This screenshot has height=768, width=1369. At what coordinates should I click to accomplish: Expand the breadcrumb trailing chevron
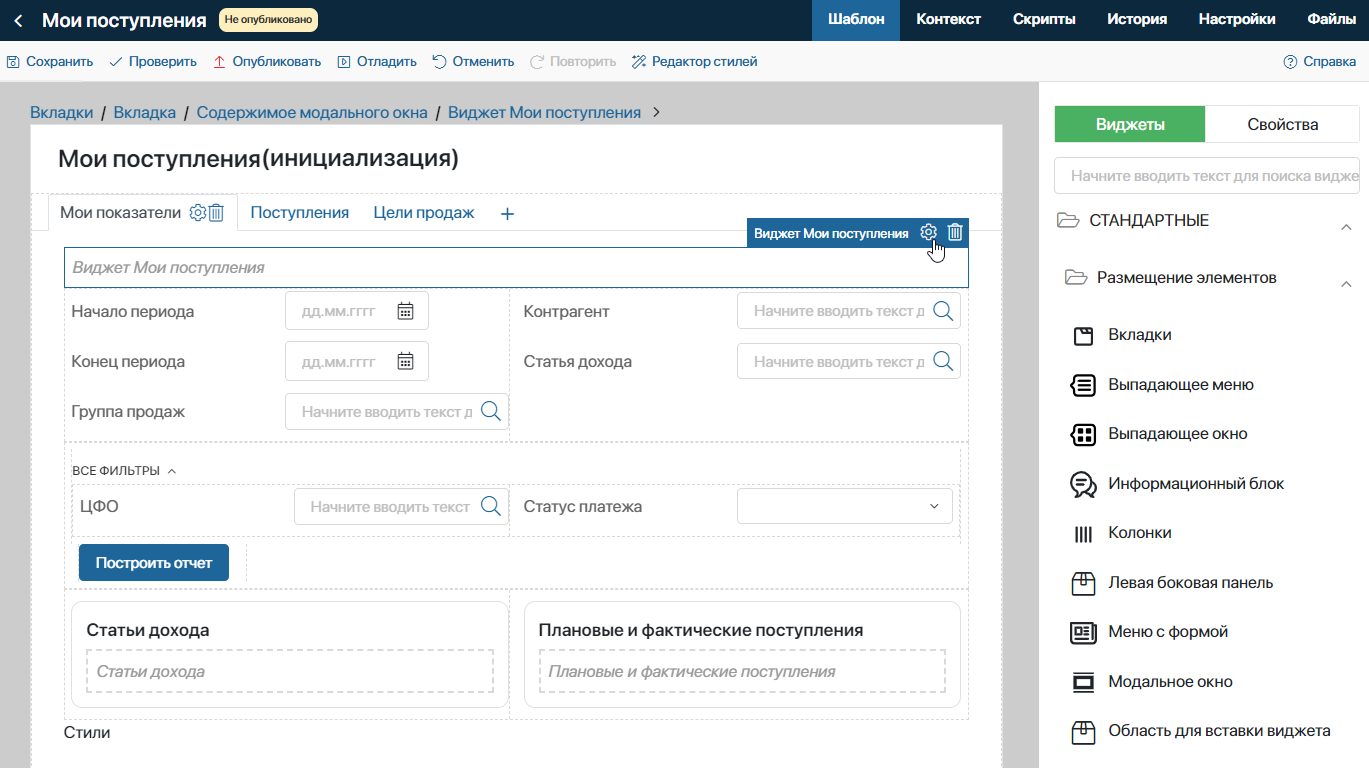[x=656, y=112]
